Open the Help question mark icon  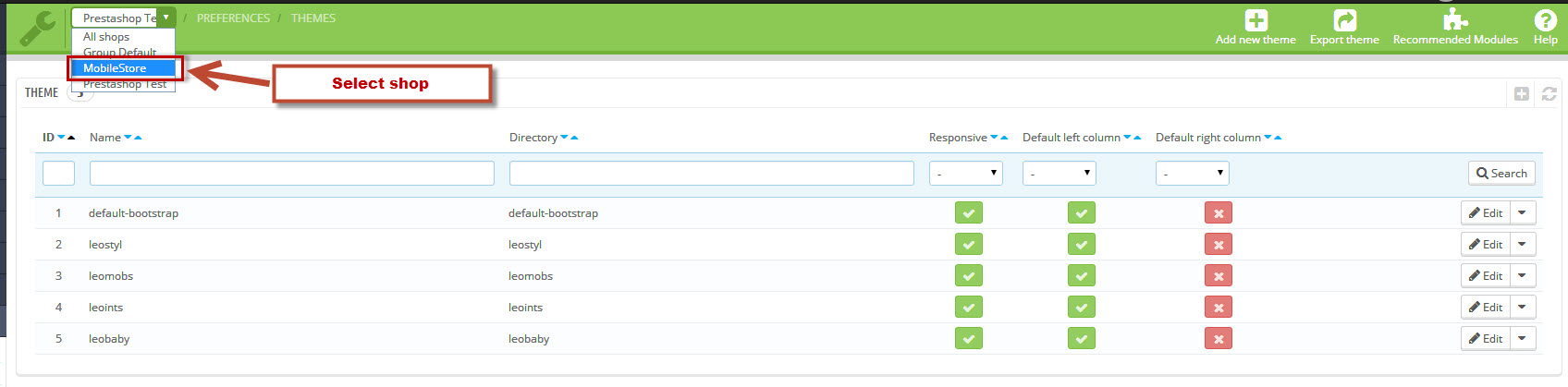1545,20
